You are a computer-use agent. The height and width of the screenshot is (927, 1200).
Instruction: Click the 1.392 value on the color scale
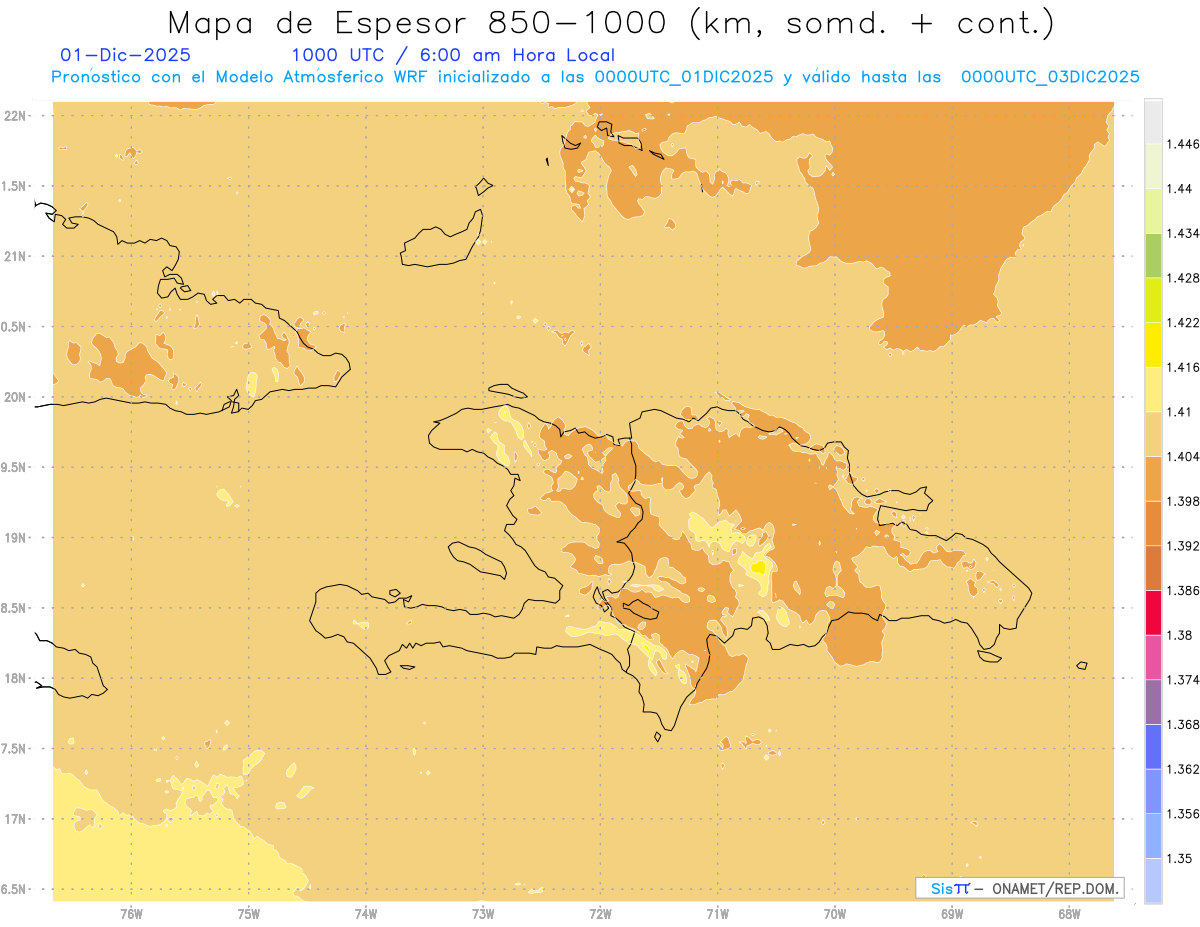1182,546
